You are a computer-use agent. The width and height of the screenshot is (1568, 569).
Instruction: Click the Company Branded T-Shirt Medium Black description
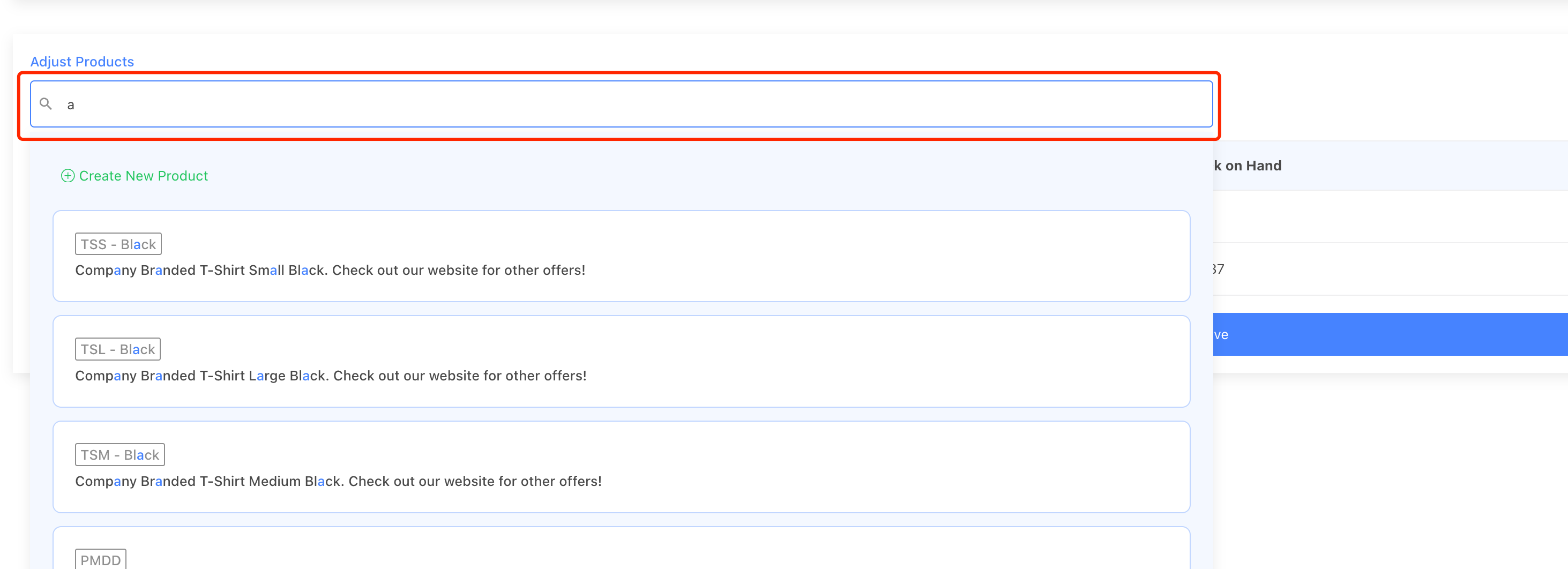pyautogui.click(x=339, y=481)
